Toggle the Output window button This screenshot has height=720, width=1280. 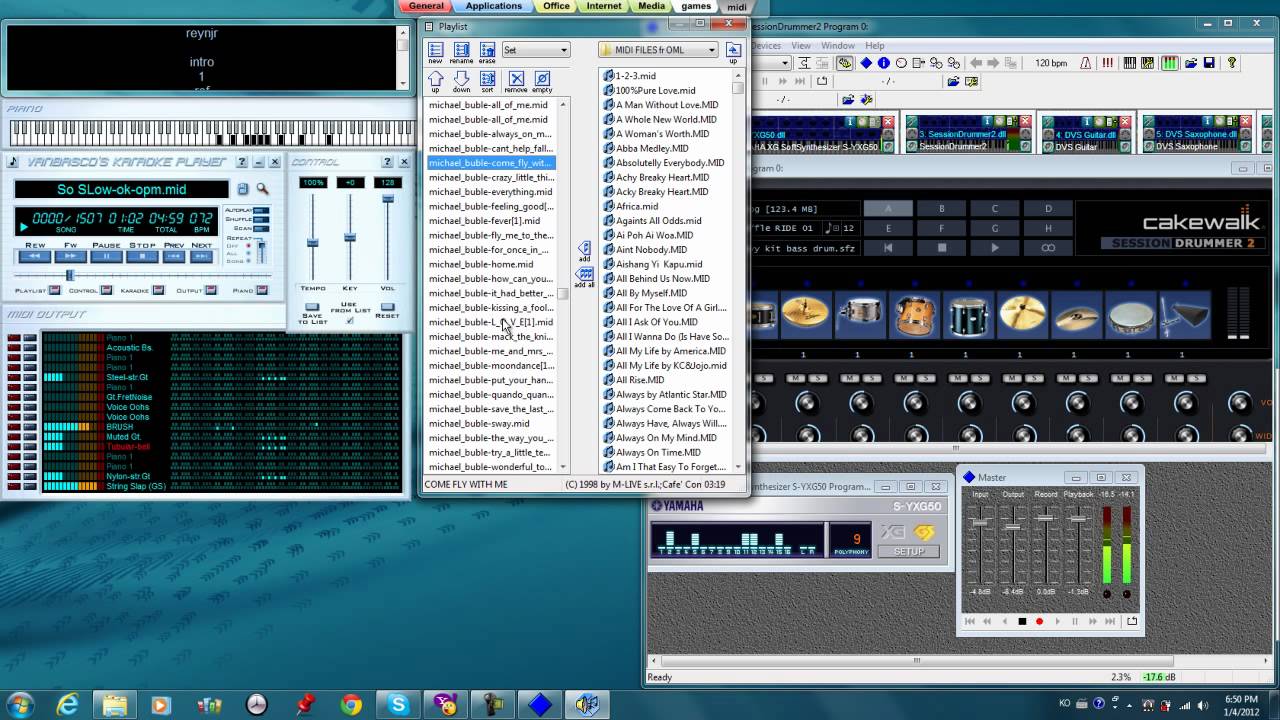pos(210,291)
